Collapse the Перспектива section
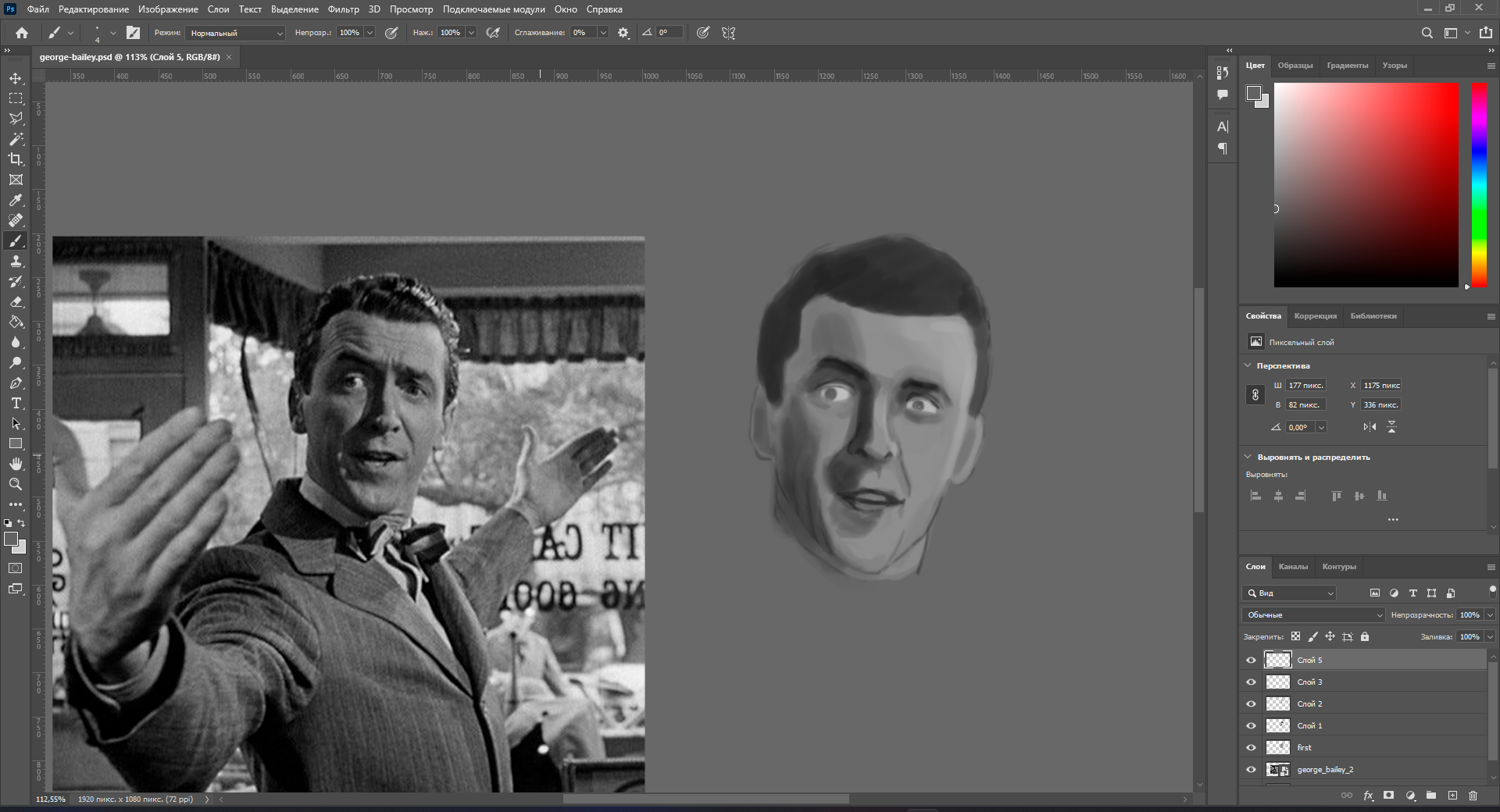 [1248, 365]
